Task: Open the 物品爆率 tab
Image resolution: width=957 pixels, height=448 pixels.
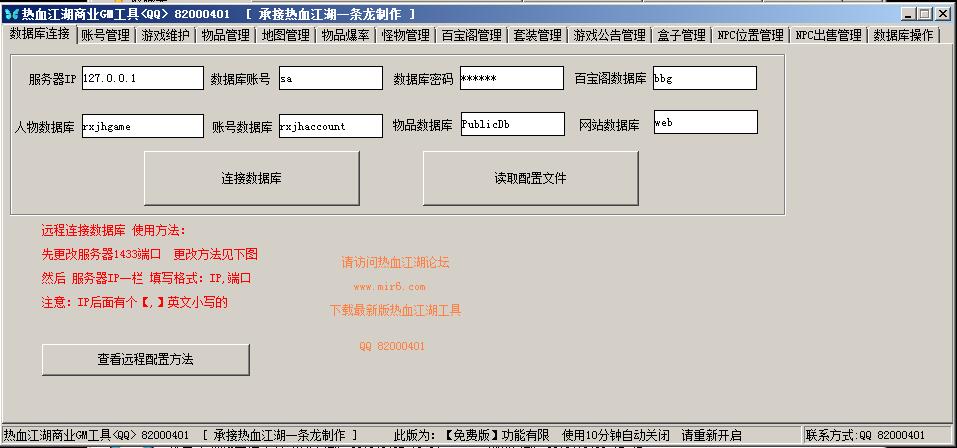Action: (x=345, y=36)
